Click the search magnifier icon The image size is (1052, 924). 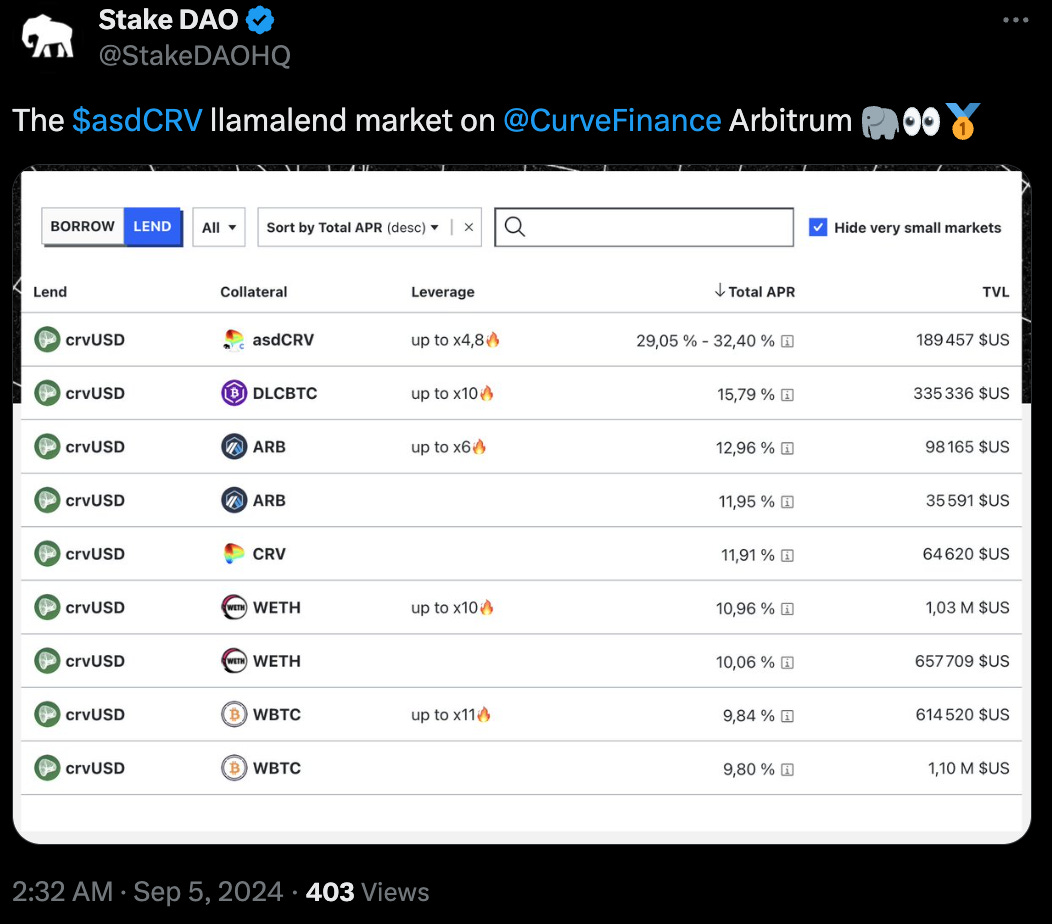[x=515, y=227]
